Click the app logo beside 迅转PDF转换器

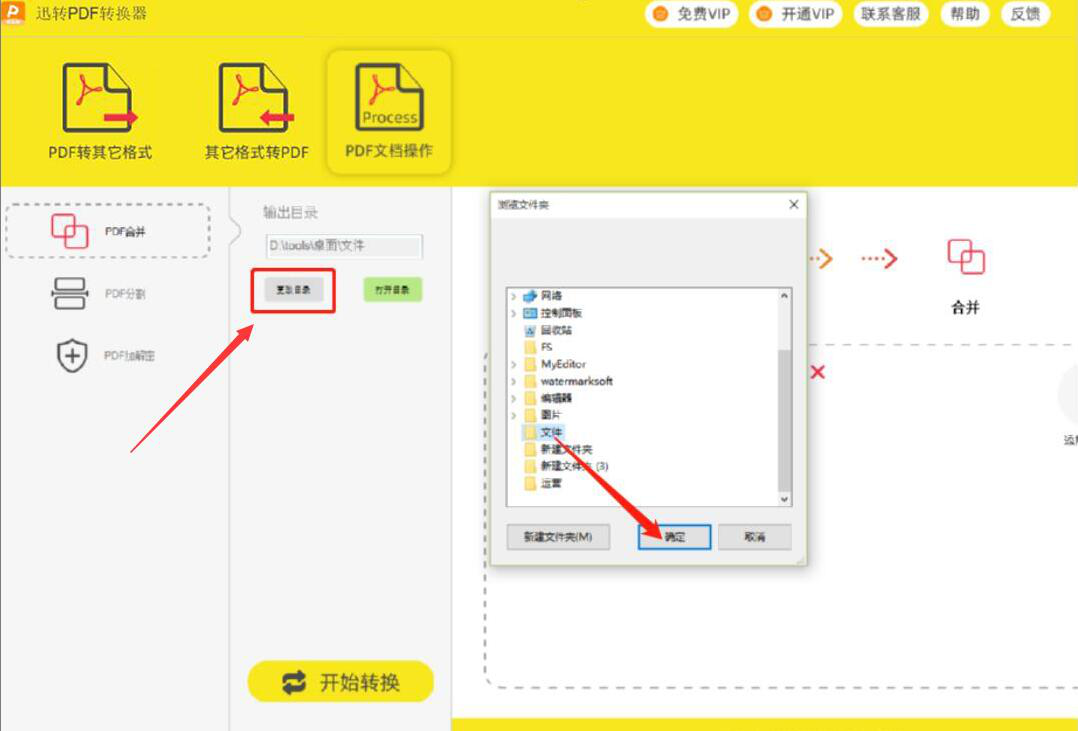(13, 12)
